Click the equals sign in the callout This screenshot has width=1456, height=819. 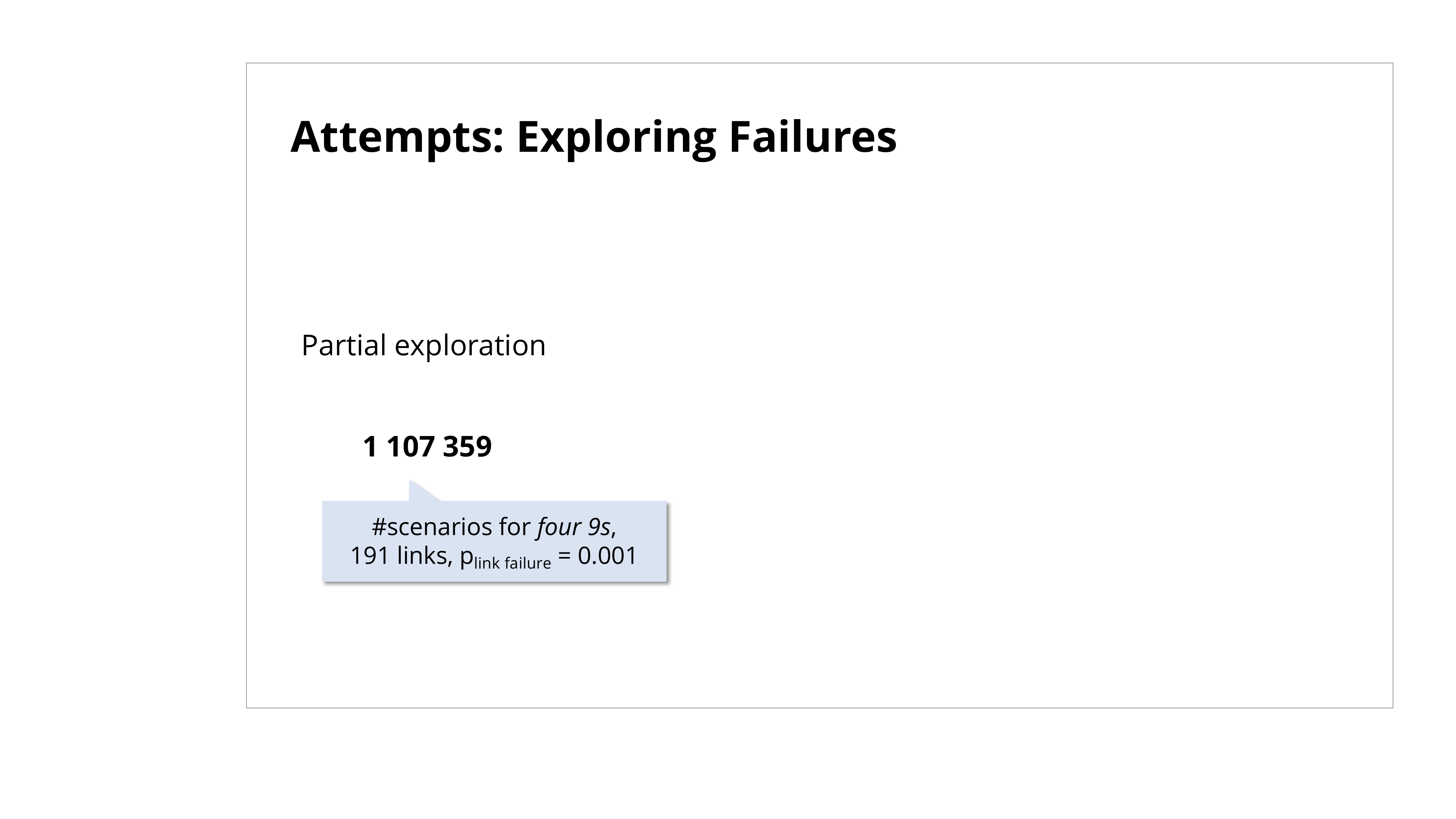(x=563, y=556)
